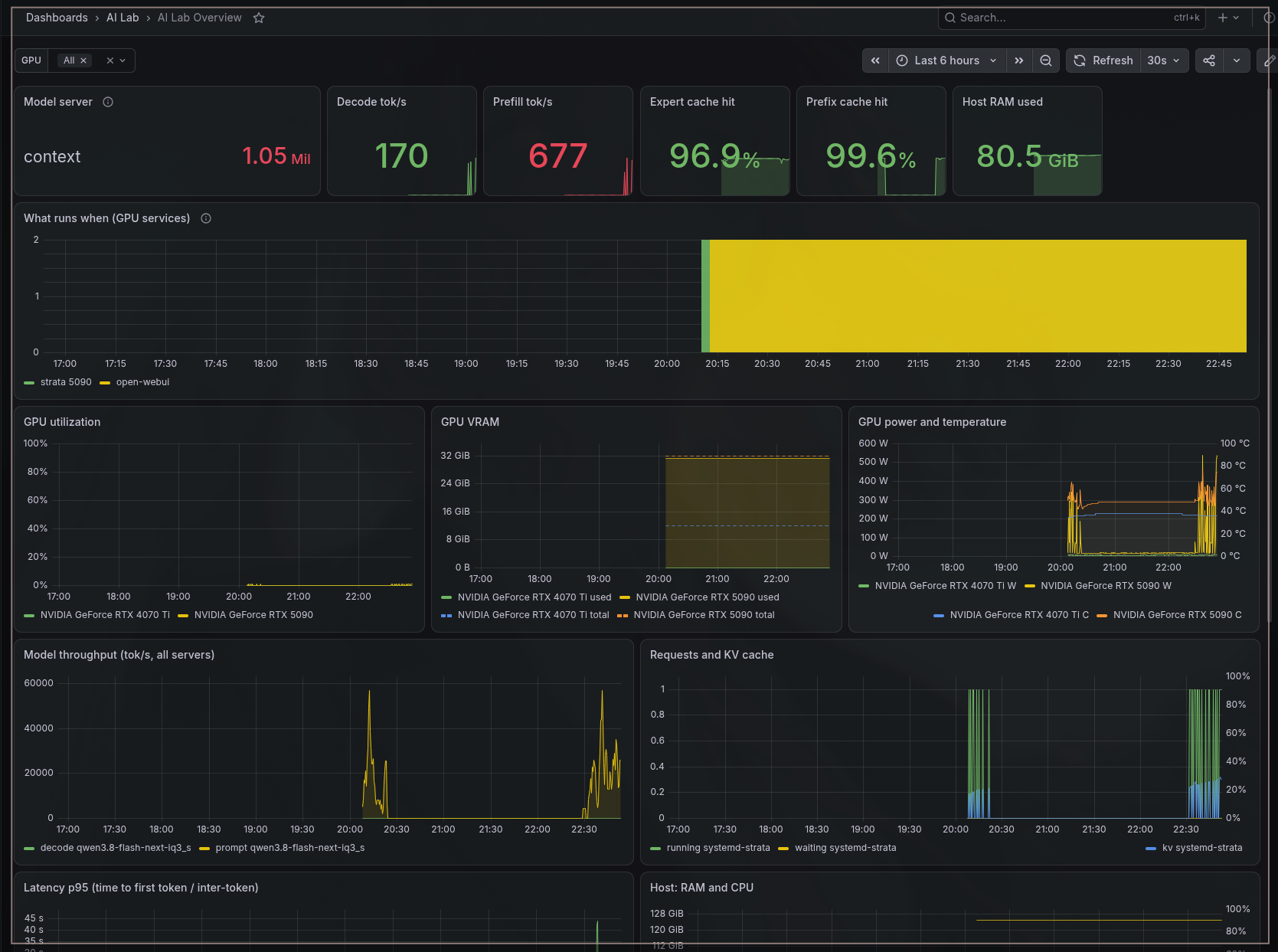Click the yellow open-webui timeline bar
Viewport: 1278px width, 952px height.
978,296
